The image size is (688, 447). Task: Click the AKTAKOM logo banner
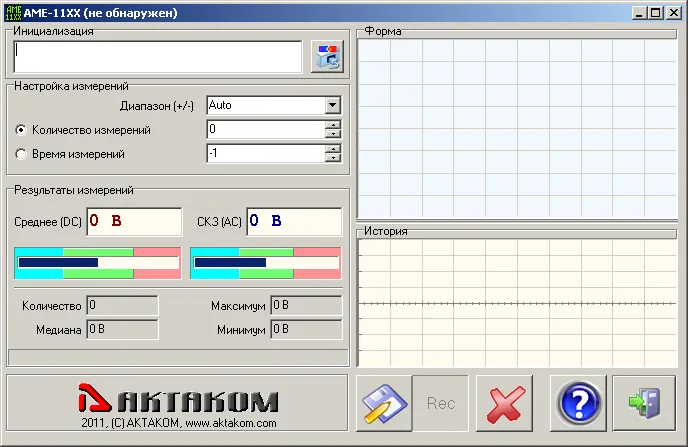click(178, 403)
